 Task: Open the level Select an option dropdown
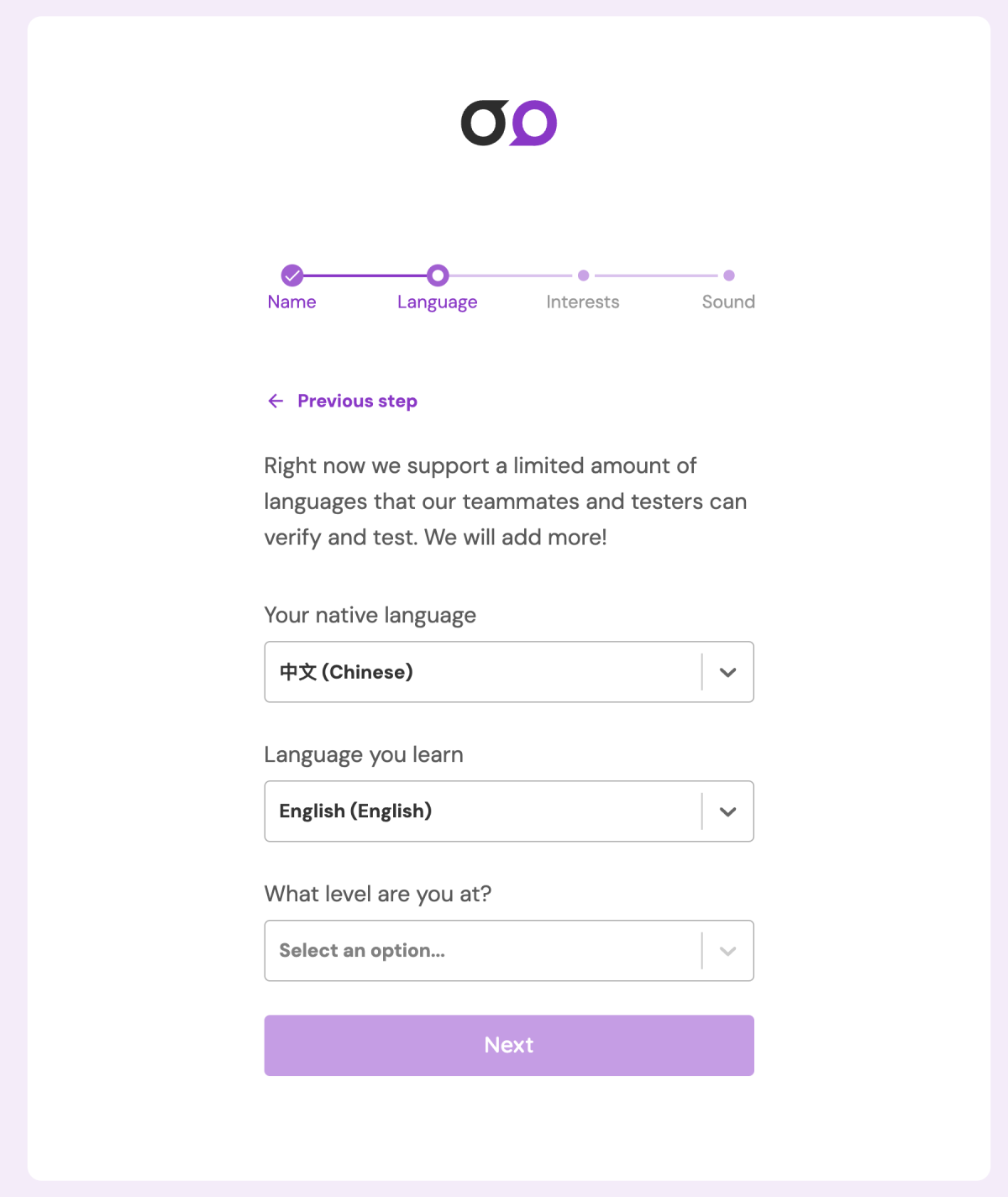pos(483,951)
